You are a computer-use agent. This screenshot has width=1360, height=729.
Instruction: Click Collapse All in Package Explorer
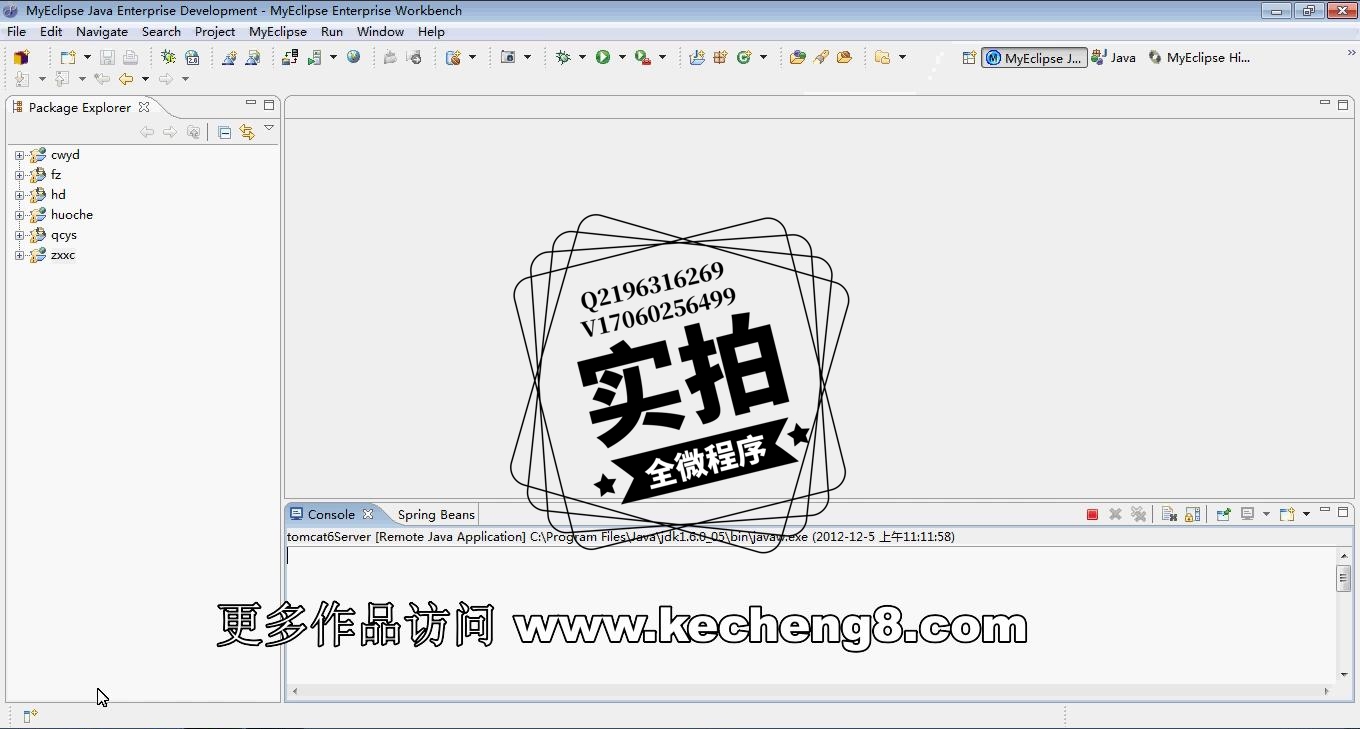224,132
